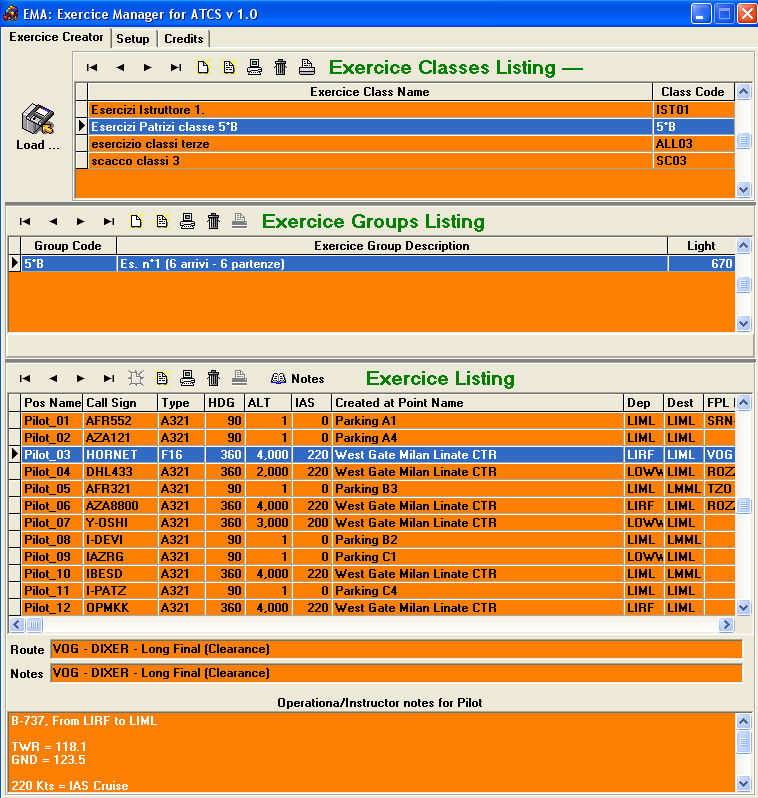Open Notes in Exercice Listing toolbar
This screenshot has width=758, height=798.
tap(297, 379)
